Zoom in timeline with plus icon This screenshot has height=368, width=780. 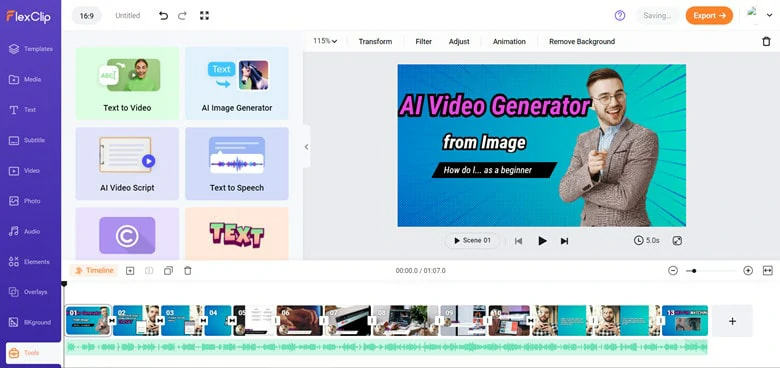point(748,271)
